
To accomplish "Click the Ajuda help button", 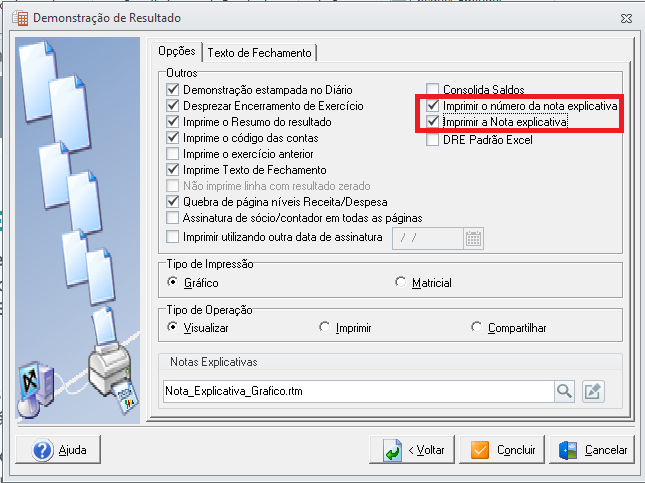I will tap(58, 450).
